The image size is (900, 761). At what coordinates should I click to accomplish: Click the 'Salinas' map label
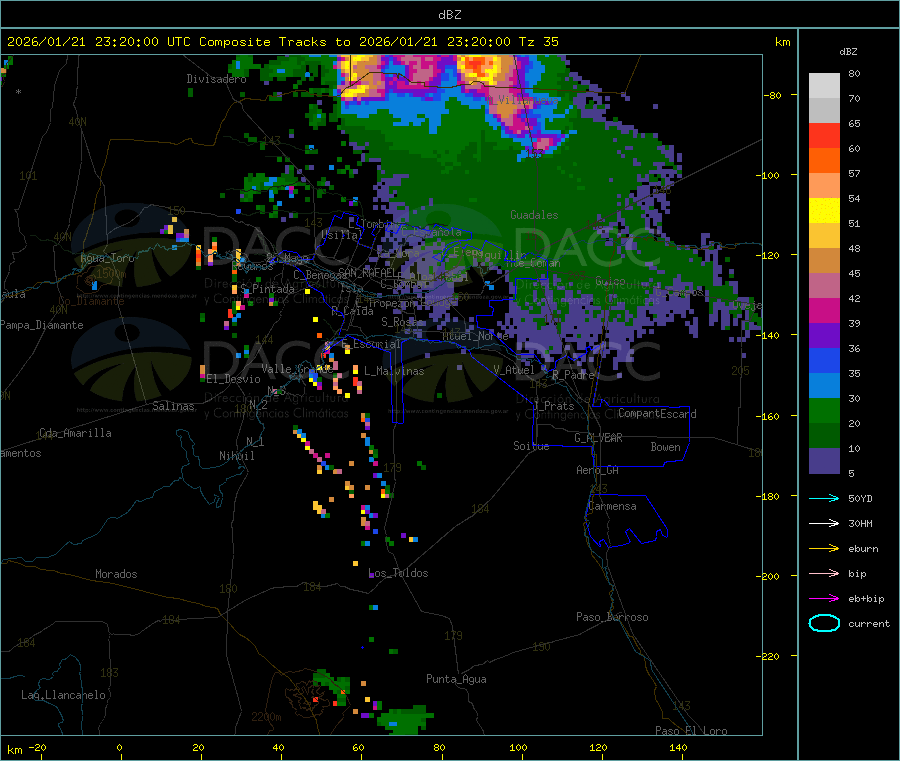[x=173, y=406]
